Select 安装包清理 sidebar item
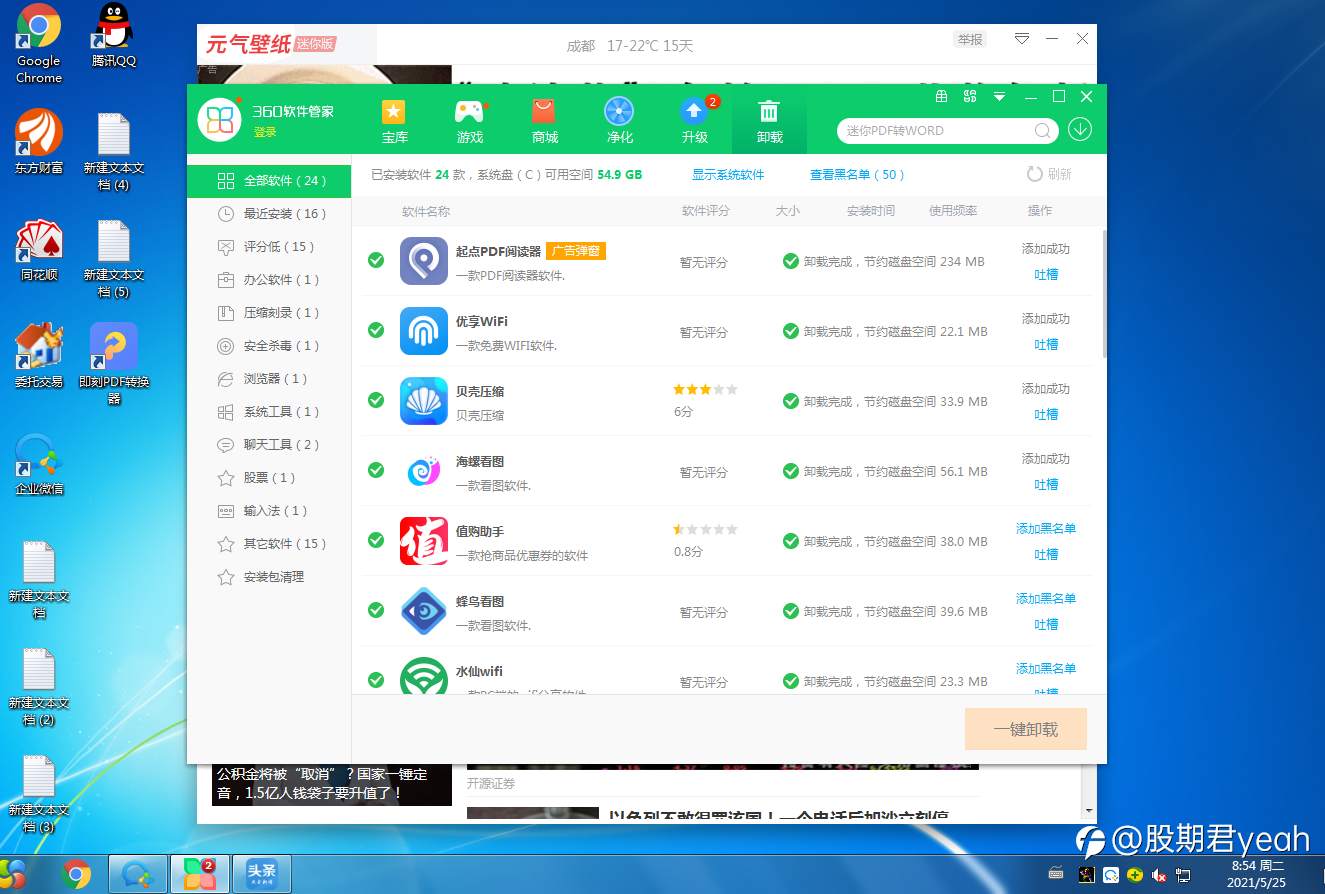Viewport: 1325px width, 894px height. [x=269, y=577]
